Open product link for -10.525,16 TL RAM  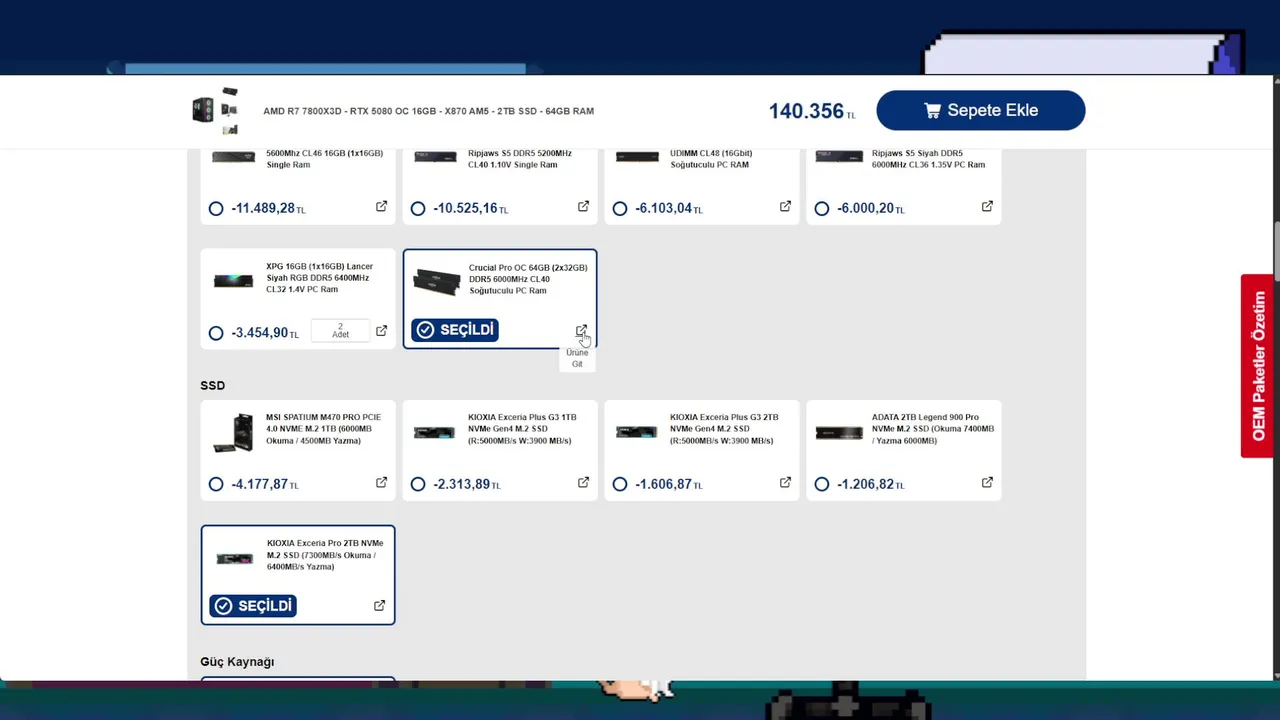pyautogui.click(x=583, y=207)
